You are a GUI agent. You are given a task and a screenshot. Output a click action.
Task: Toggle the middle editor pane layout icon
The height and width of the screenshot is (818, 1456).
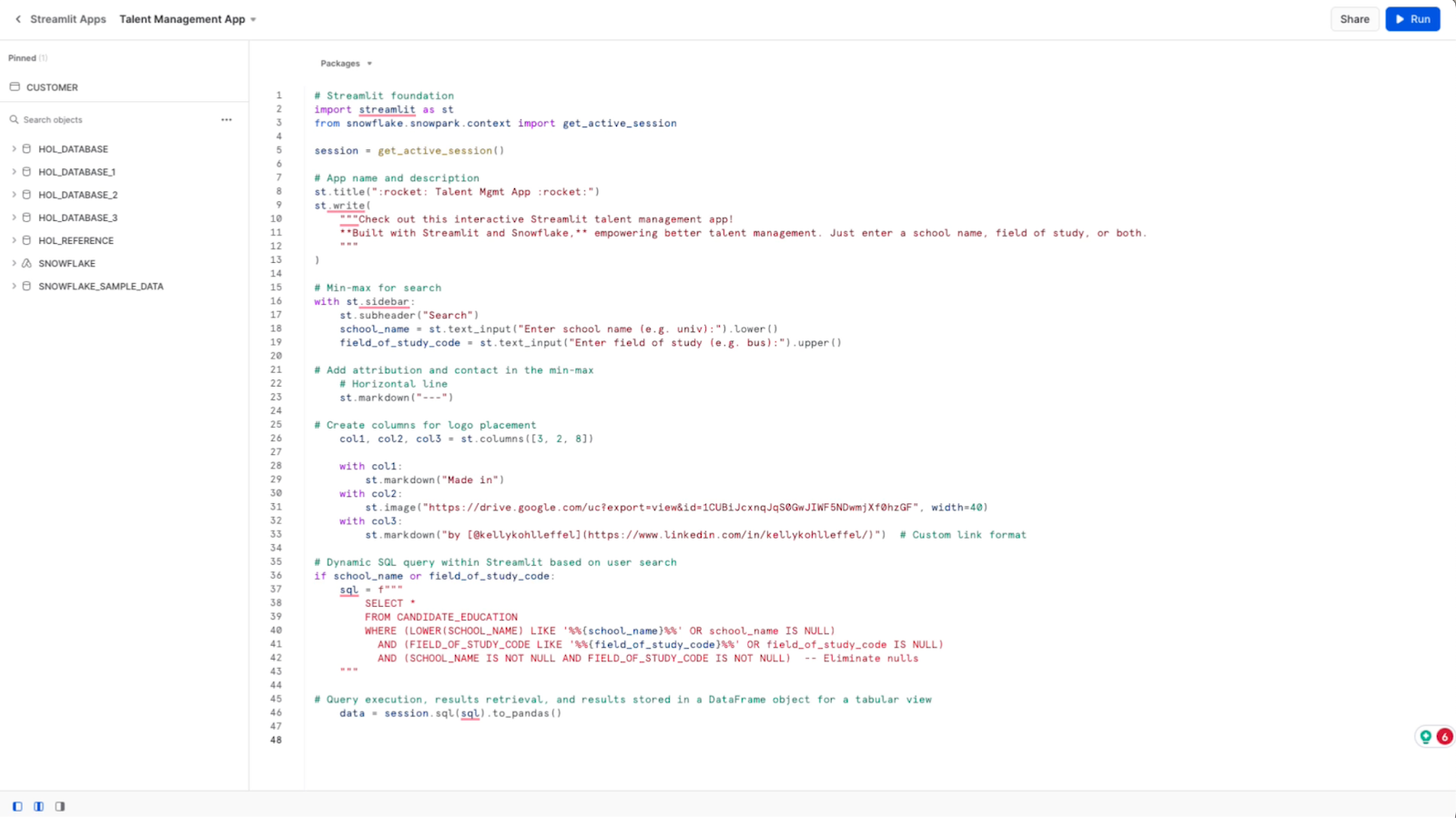(38, 806)
